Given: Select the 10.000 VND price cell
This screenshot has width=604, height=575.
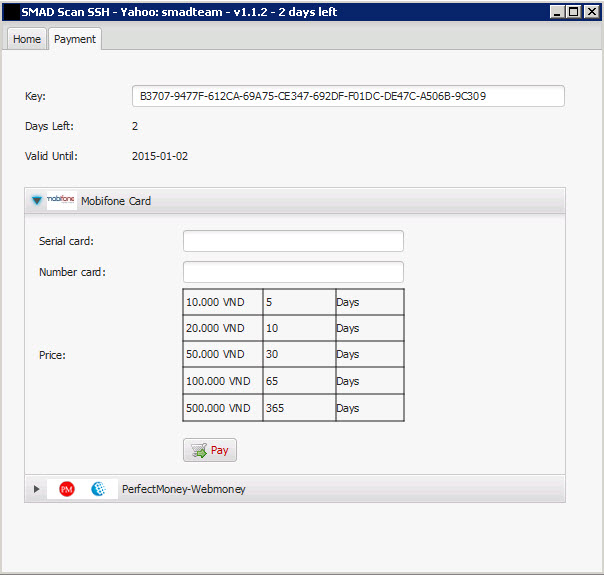Looking at the screenshot, I should click(223, 302).
